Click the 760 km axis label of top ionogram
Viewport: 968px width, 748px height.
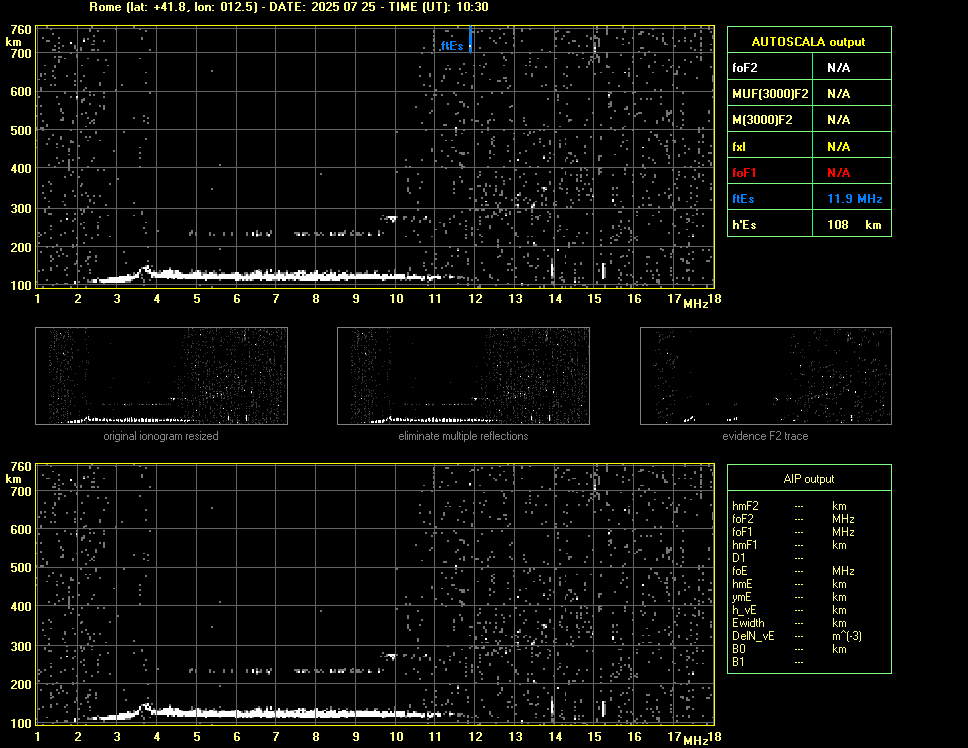tap(20, 30)
